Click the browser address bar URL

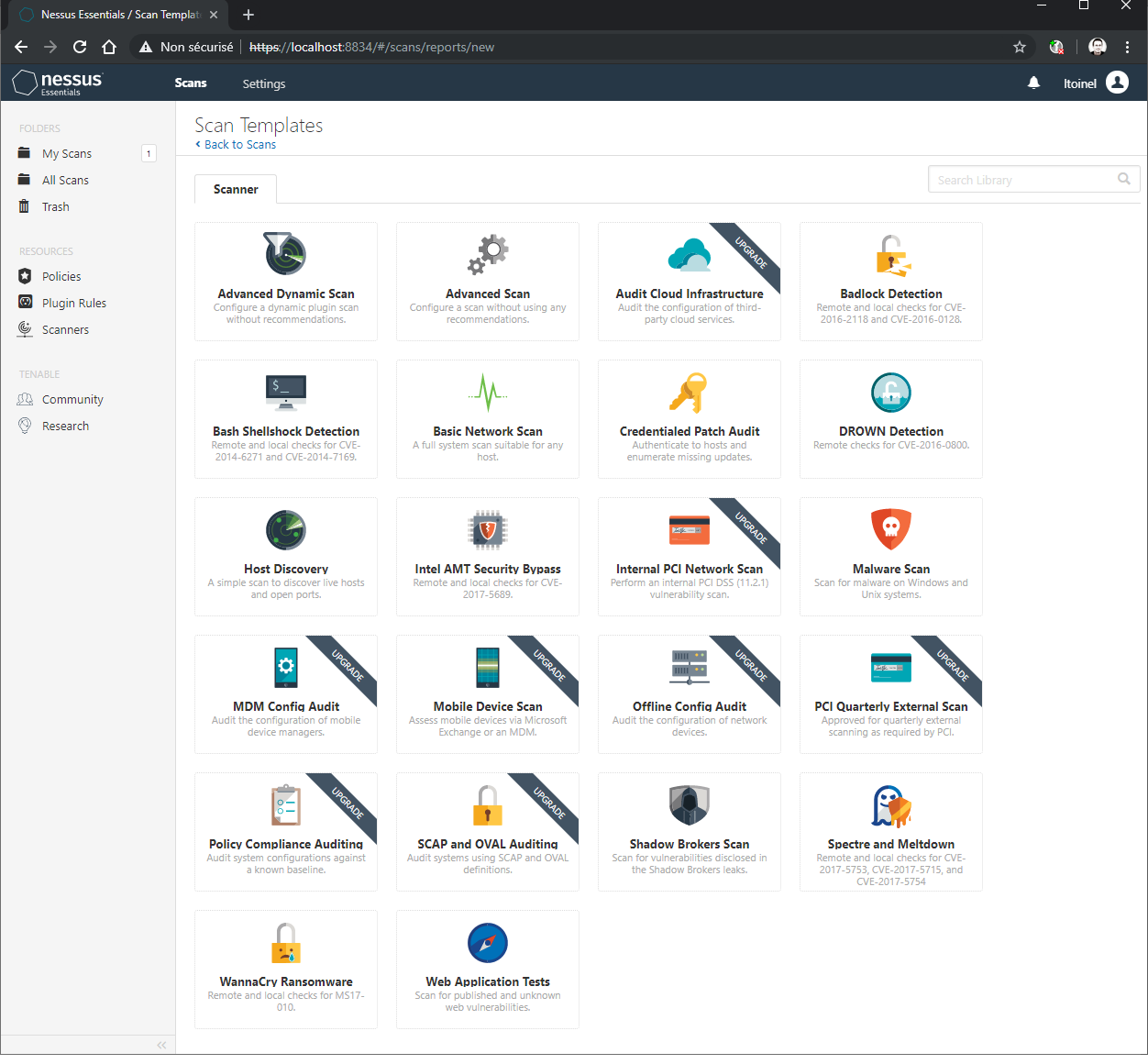pos(371,47)
